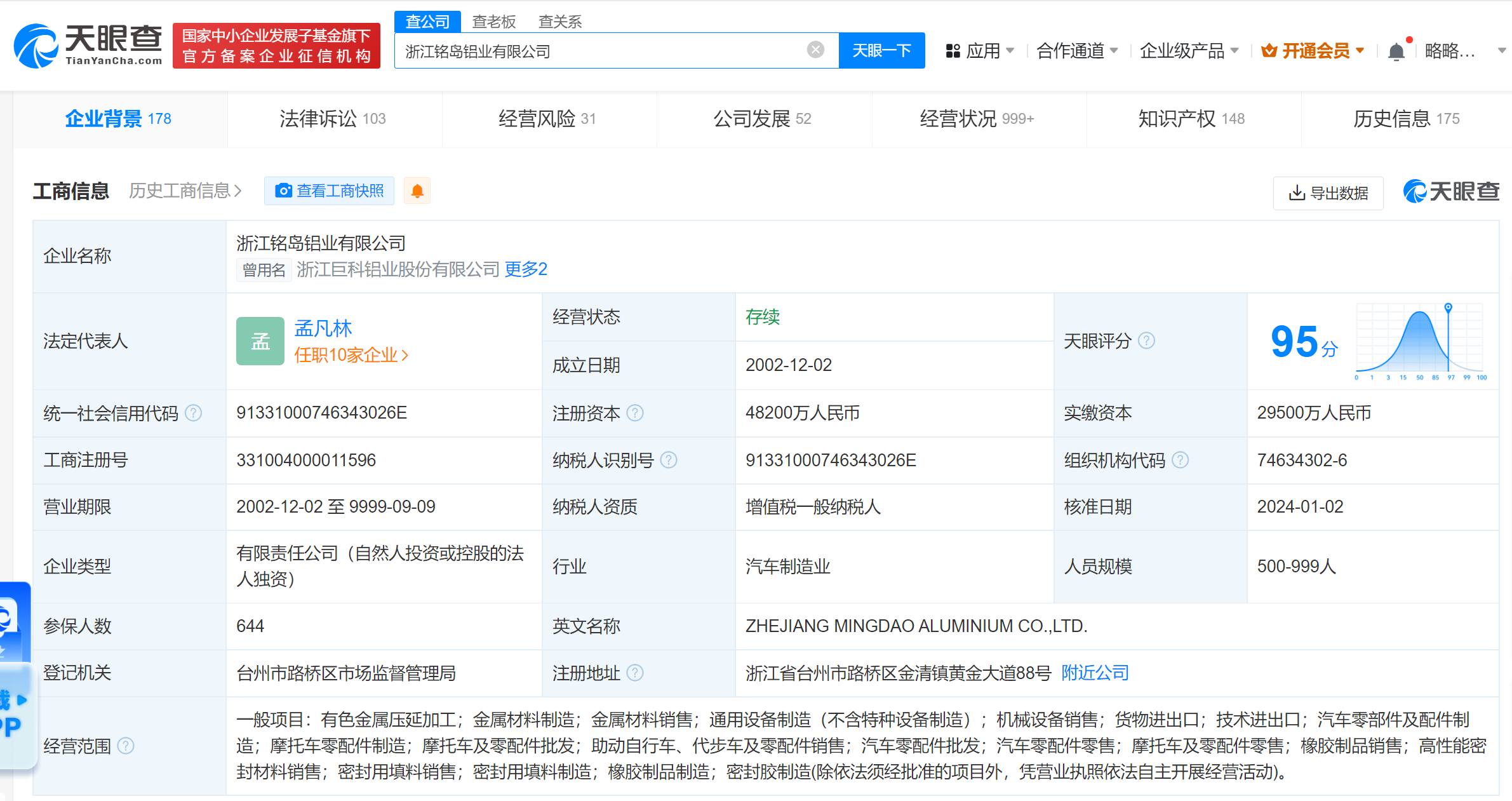
Task: Click the 导出数据 export button
Action: (1328, 193)
